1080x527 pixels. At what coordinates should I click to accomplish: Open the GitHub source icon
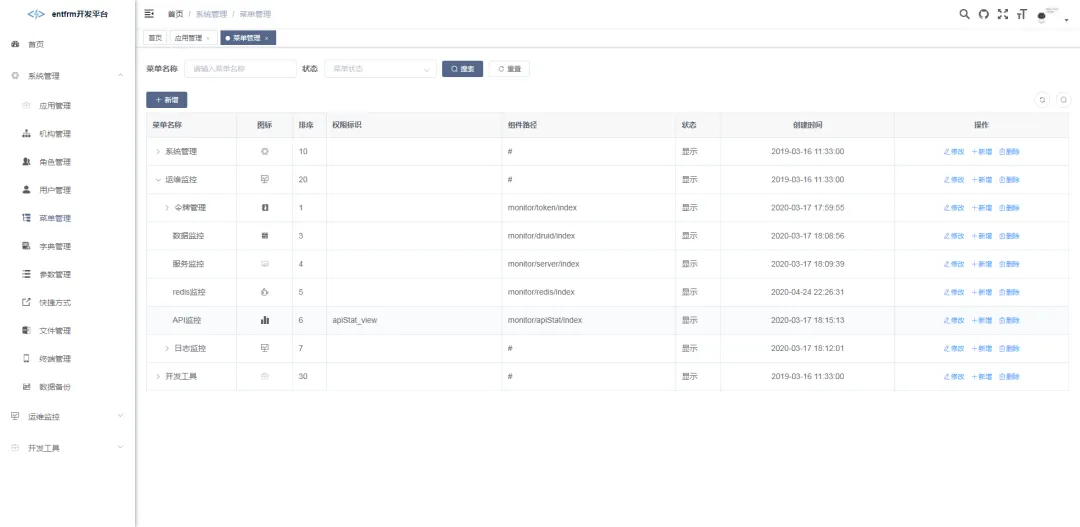click(x=984, y=14)
